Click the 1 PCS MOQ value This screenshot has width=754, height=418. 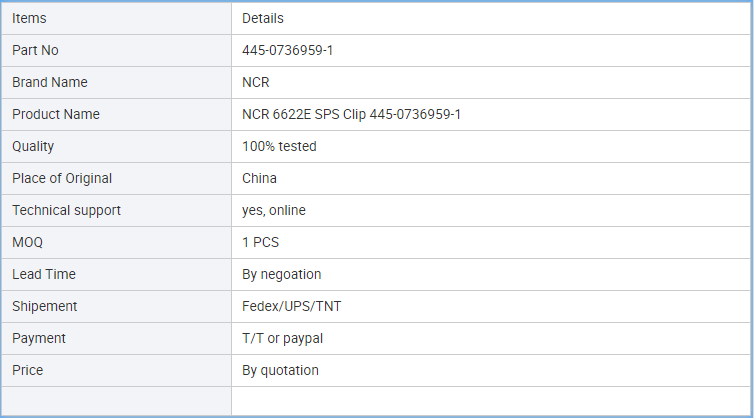click(260, 242)
